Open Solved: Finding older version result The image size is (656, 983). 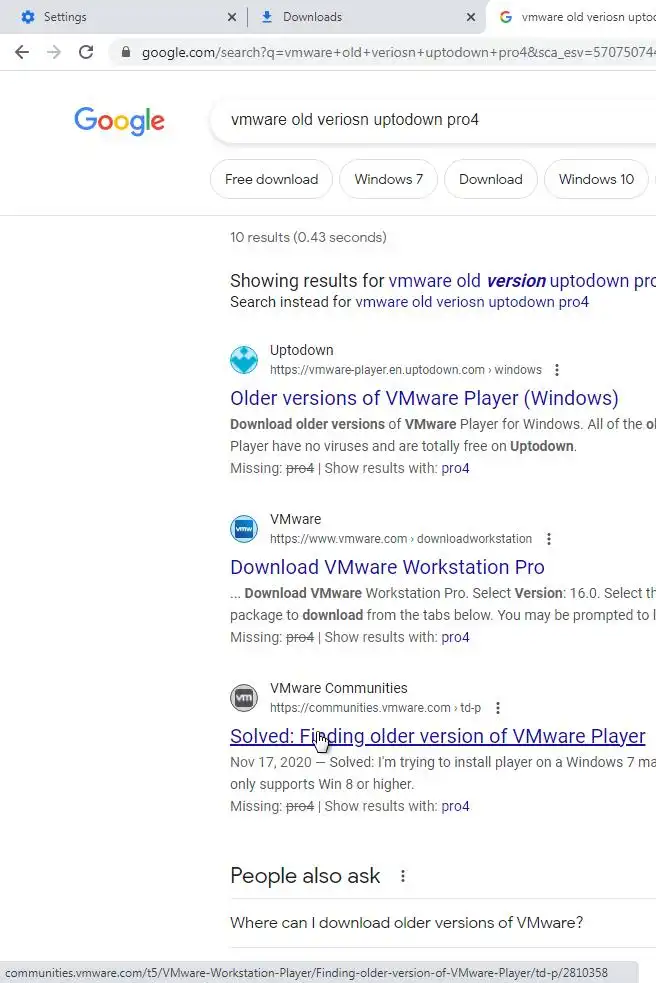point(437,736)
